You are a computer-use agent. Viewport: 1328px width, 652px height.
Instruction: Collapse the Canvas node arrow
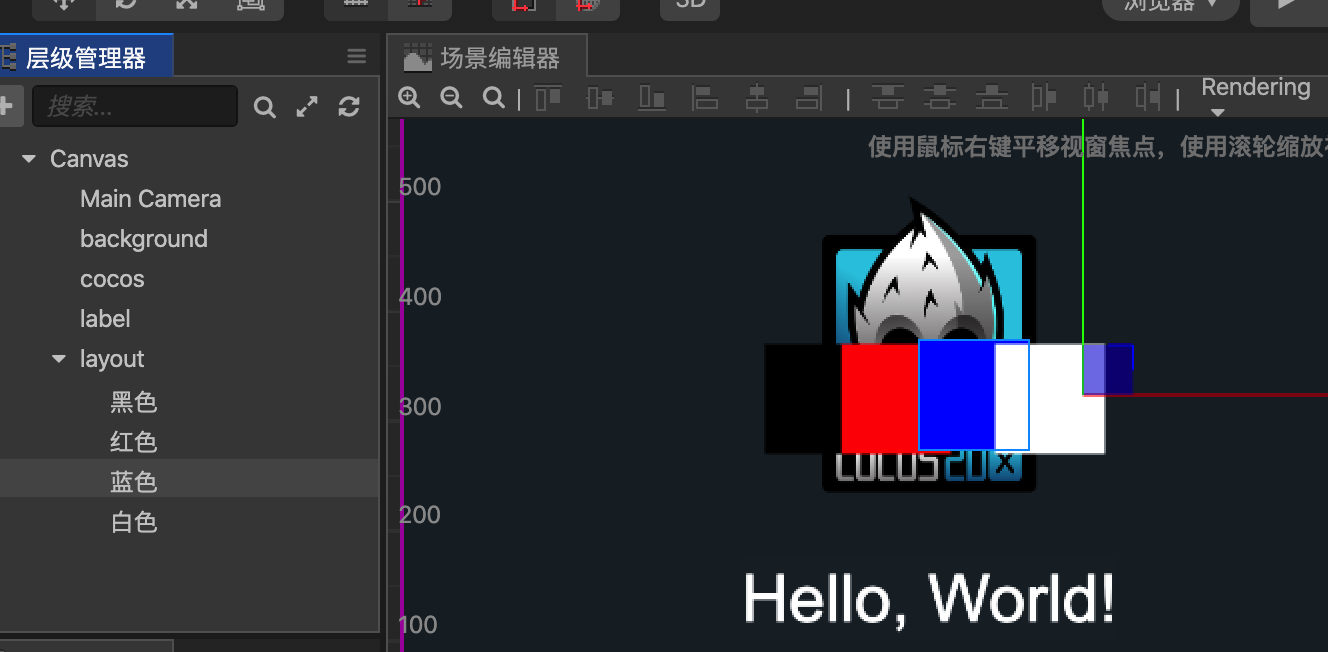coord(29,159)
